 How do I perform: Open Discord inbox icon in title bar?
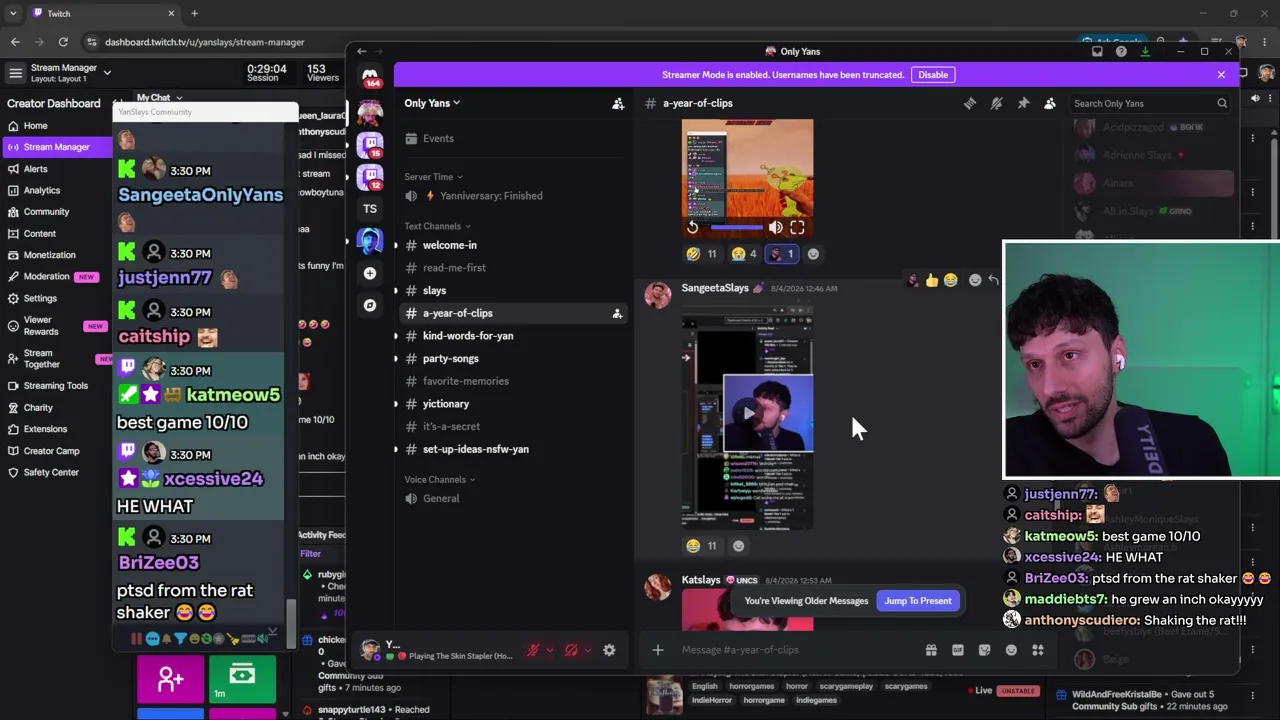[1097, 51]
